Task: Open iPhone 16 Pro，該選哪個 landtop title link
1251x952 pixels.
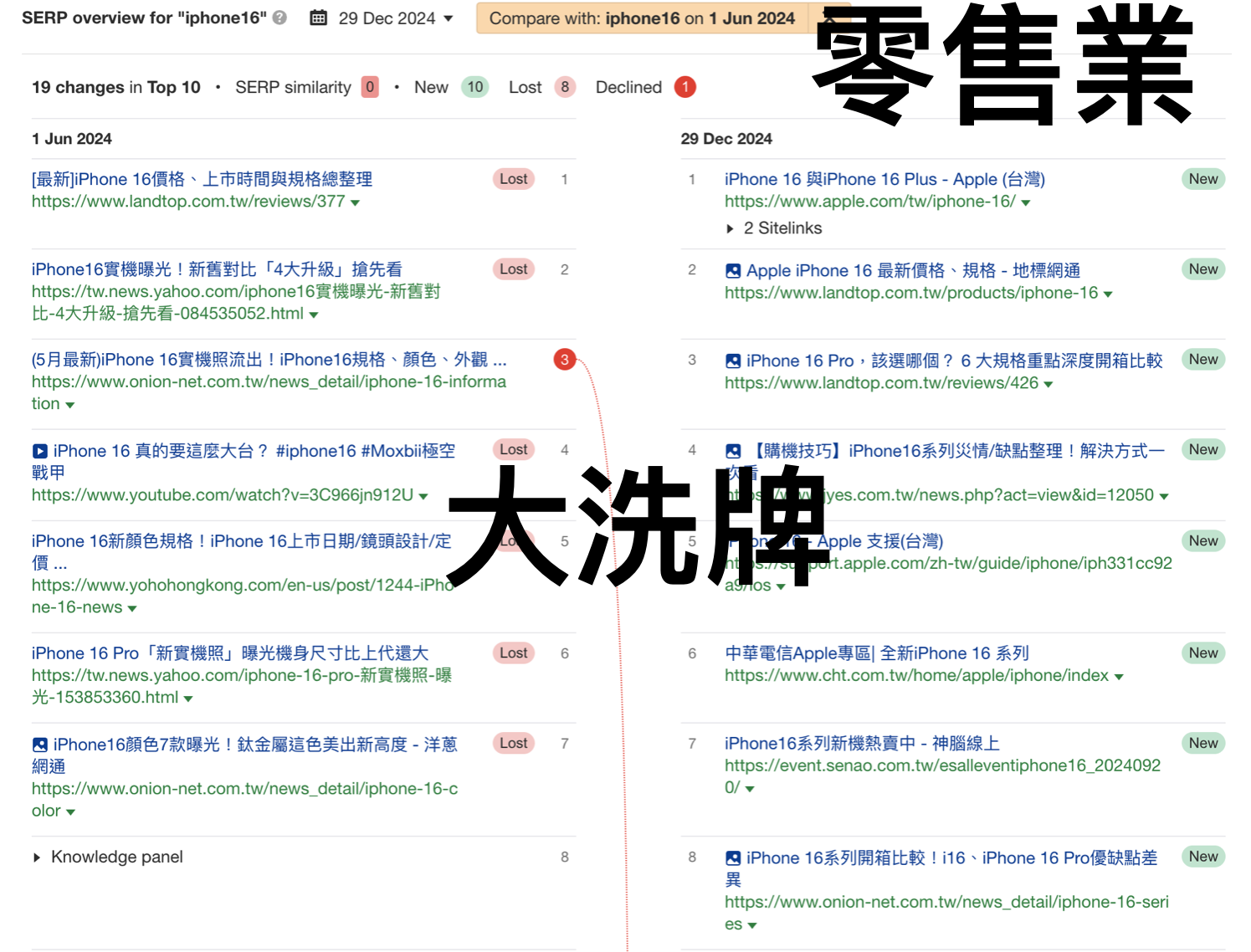Action: point(955,361)
